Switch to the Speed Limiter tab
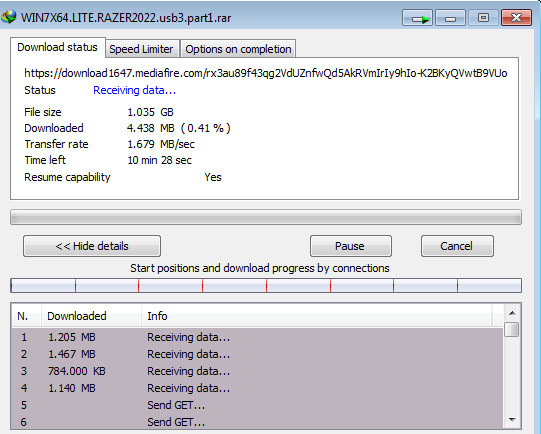The height and width of the screenshot is (434, 541). (141, 49)
